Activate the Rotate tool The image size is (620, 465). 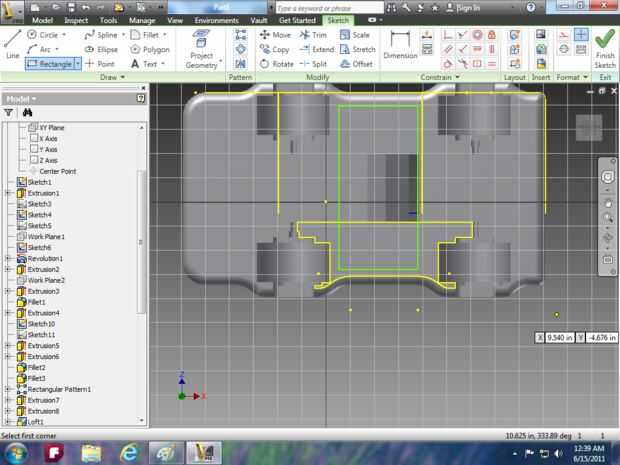277,64
